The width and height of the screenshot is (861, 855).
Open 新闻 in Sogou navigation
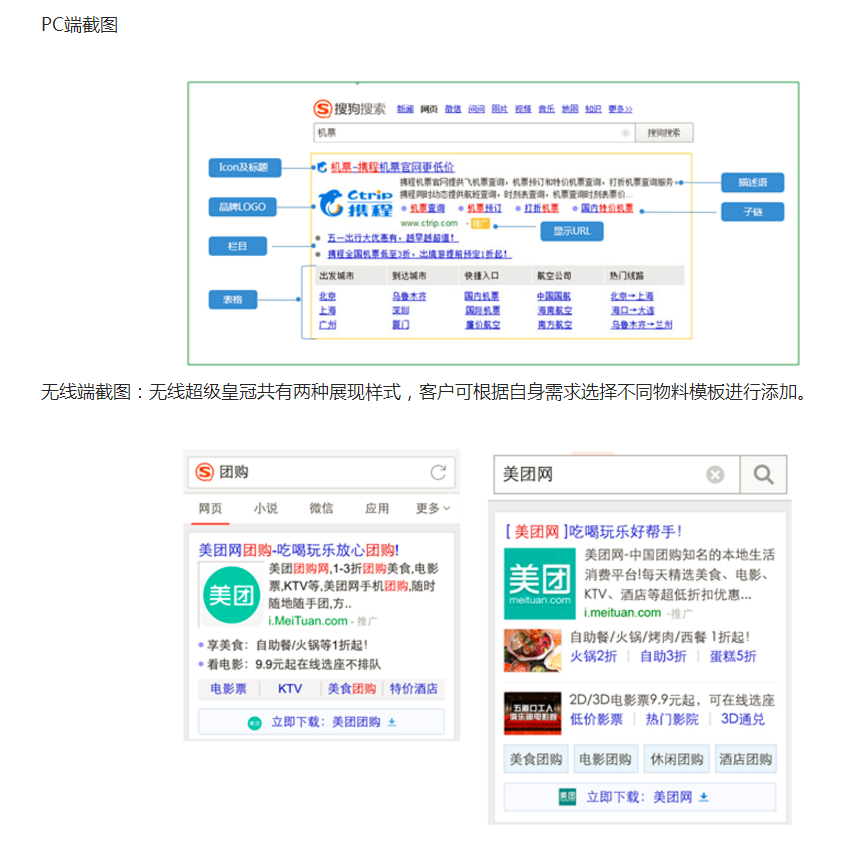tap(405, 109)
